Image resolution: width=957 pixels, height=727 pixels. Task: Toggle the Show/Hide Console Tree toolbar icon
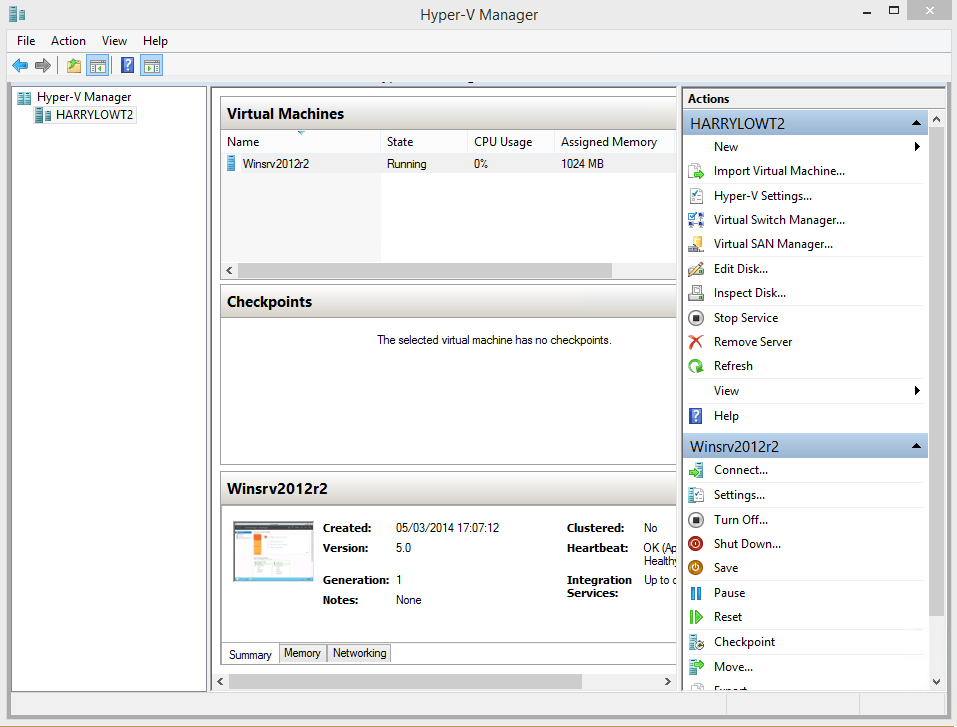click(98, 65)
